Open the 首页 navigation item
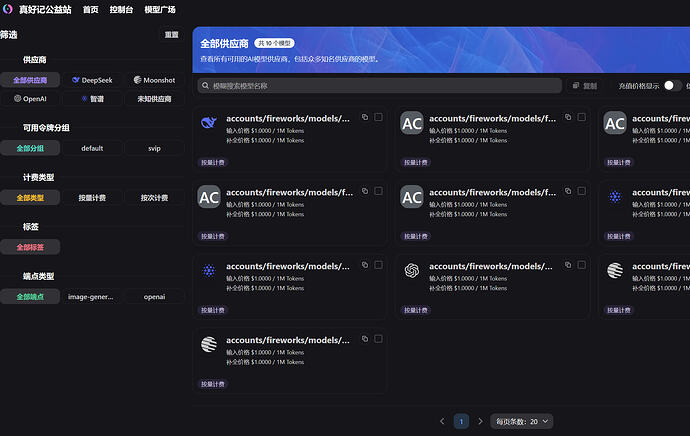Viewport: 690px width, 436px height. pyautogui.click(x=91, y=10)
